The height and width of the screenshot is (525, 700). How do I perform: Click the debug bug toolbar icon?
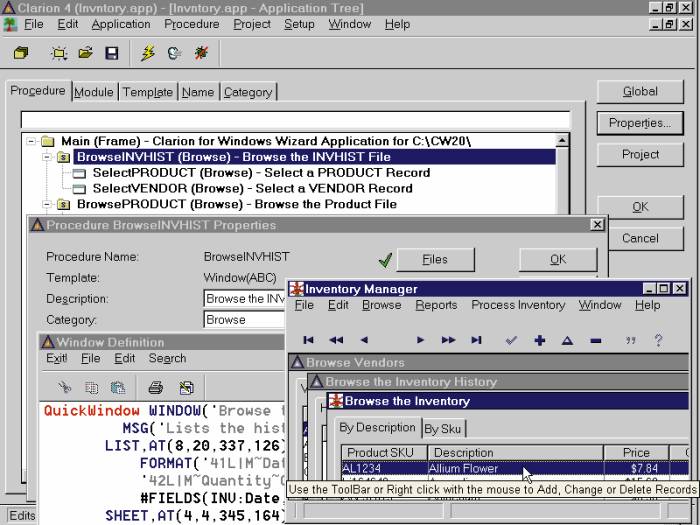[x=201, y=53]
